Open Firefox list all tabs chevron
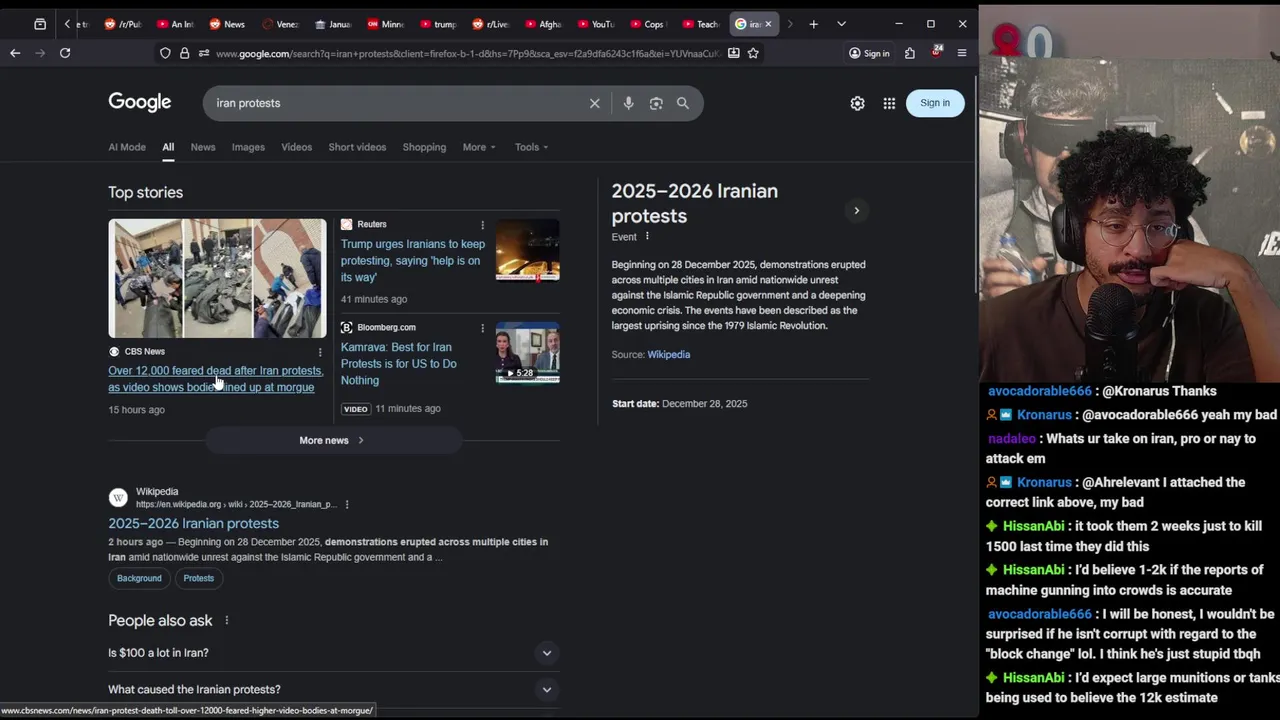 click(841, 24)
